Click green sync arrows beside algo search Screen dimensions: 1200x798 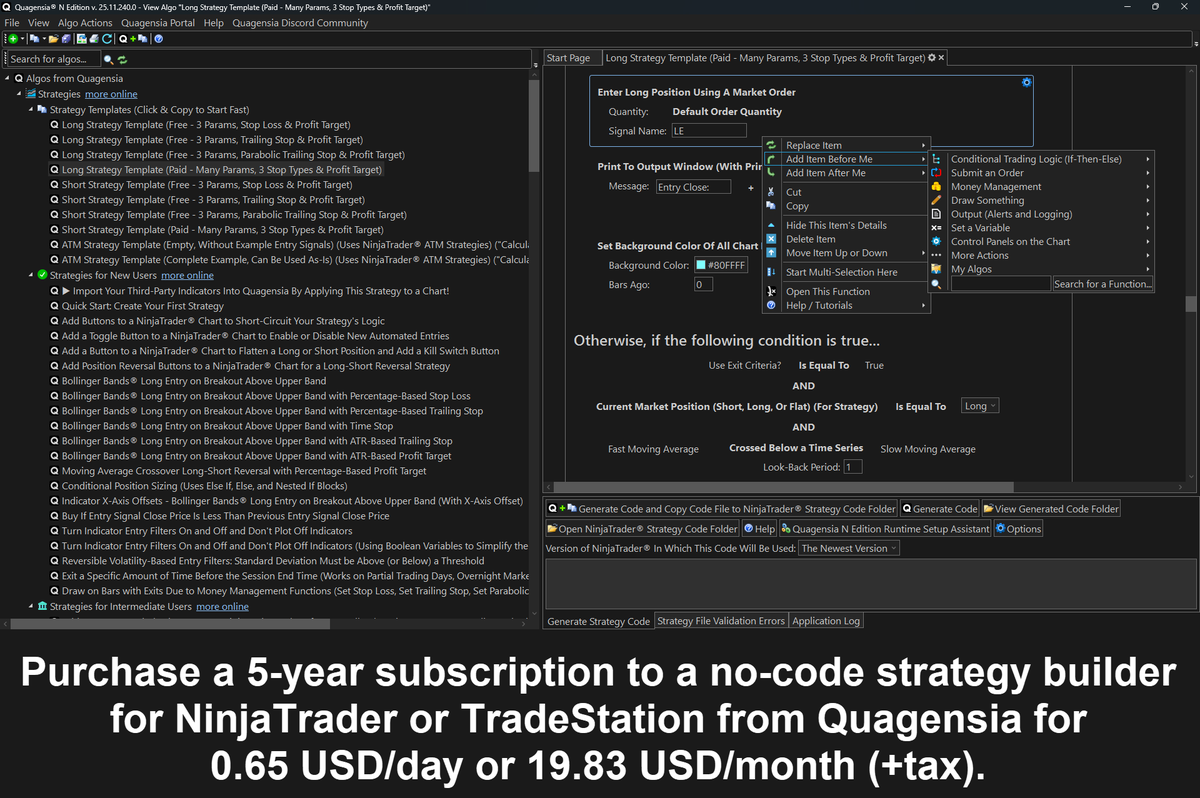pos(122,60)
